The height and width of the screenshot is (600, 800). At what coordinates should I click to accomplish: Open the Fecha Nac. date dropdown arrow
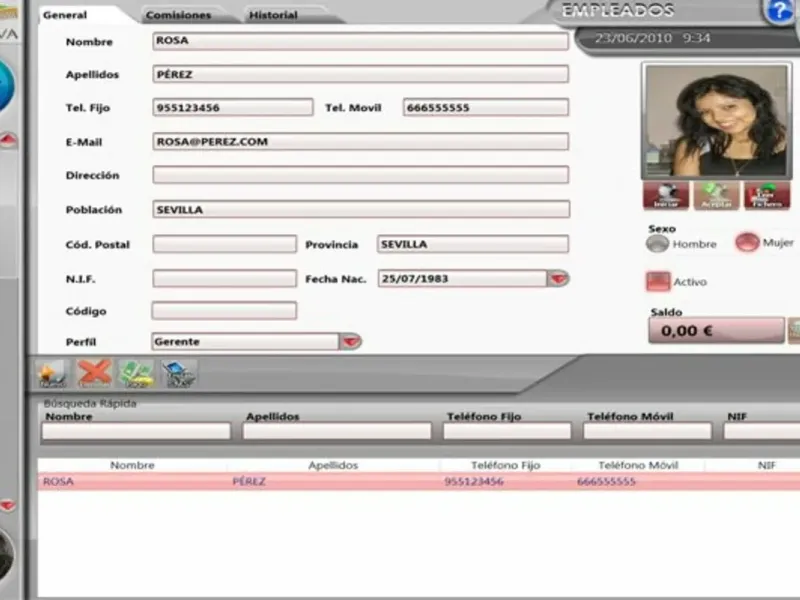[558, 279]
